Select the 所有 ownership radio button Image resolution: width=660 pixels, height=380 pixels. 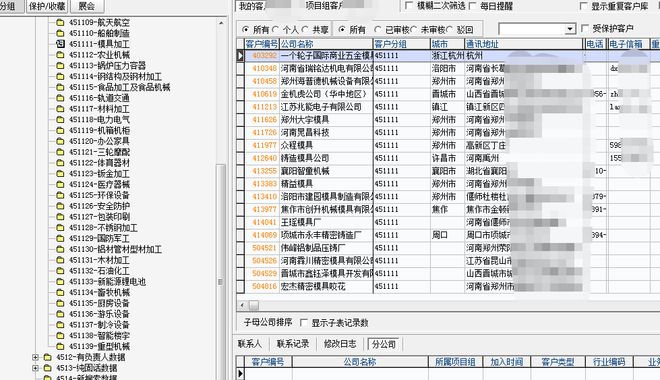tap(245, 30)
